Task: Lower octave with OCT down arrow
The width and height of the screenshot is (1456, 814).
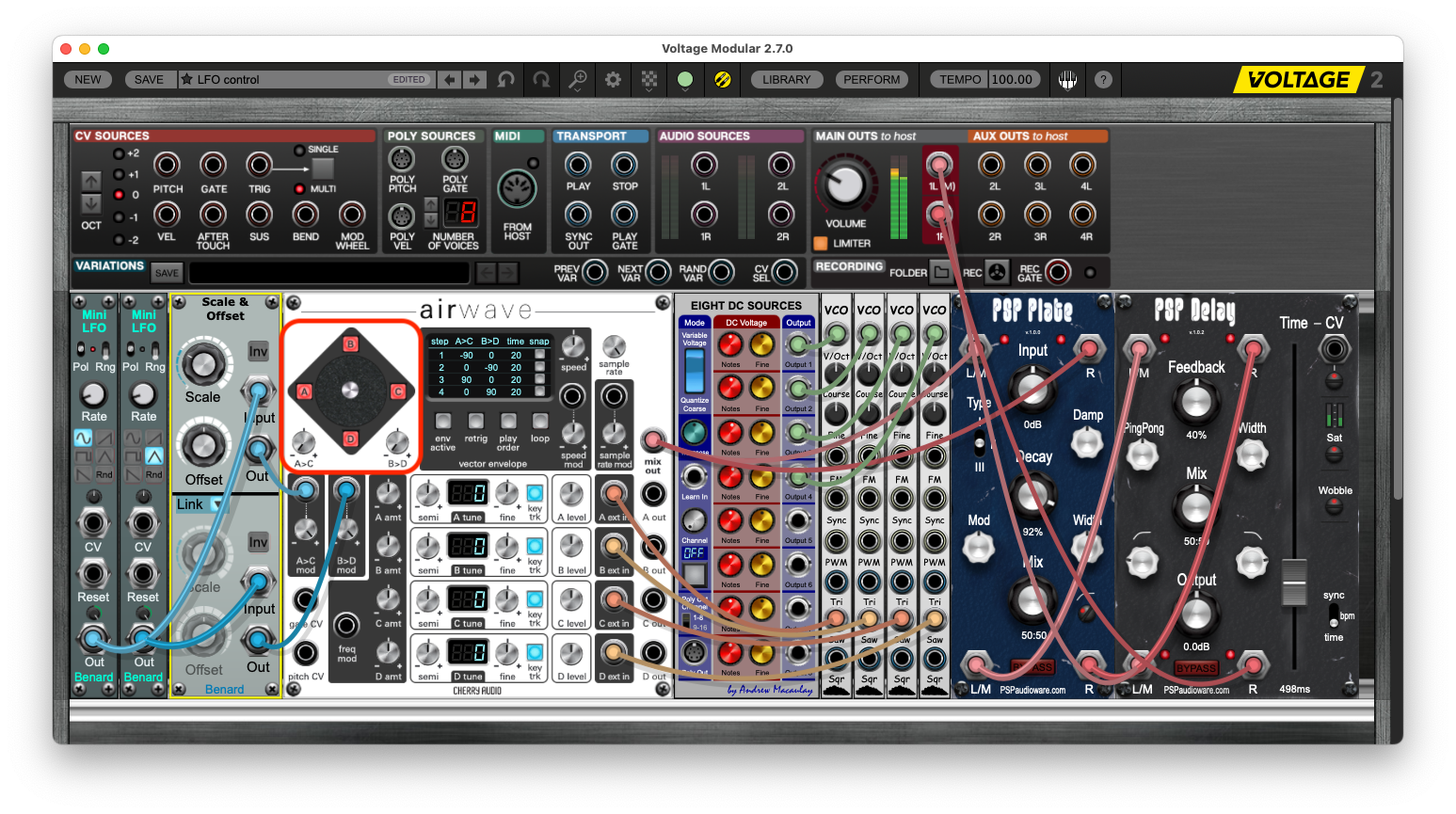Action: (x=91, y=202)
